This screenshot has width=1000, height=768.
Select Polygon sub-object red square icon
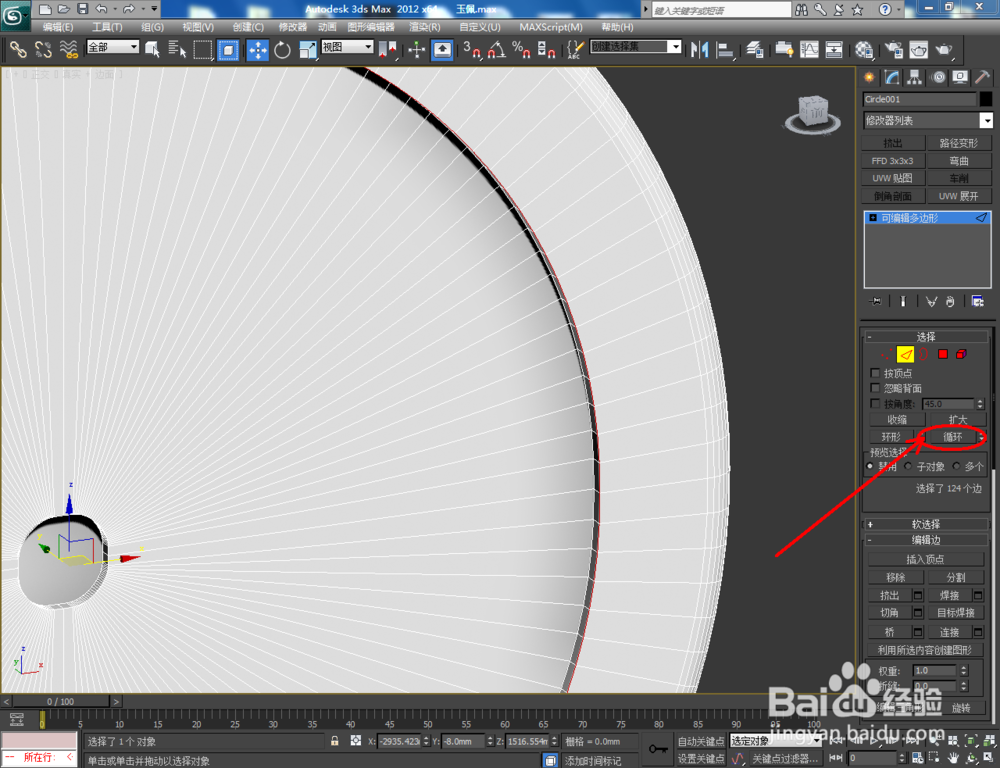(943, 354)
